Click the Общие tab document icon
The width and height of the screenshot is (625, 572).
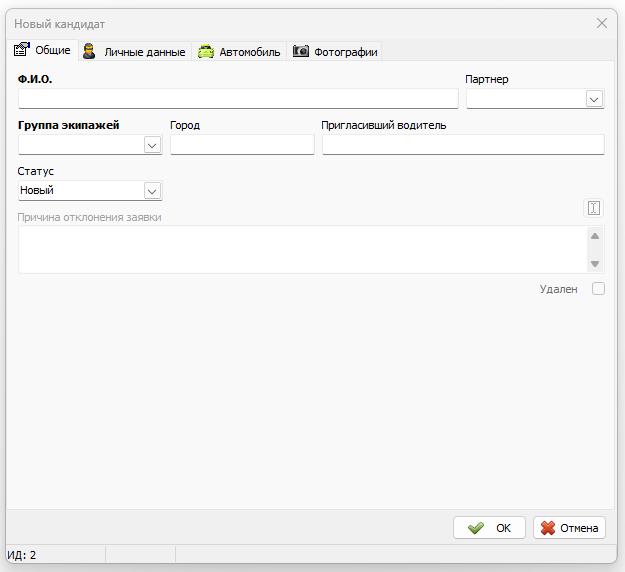[x=22, y=49]
